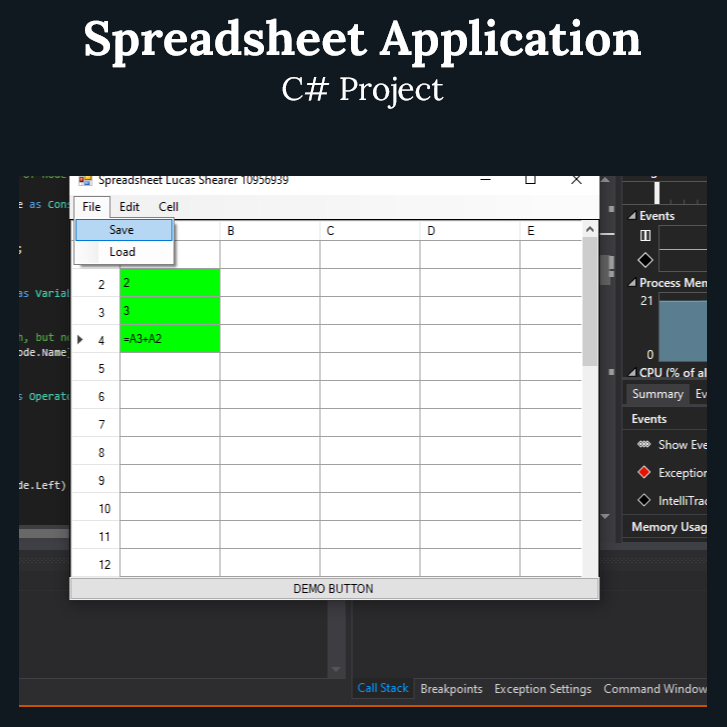
Task: Switch to the Summary tab
Action: [x=657, y=394]
